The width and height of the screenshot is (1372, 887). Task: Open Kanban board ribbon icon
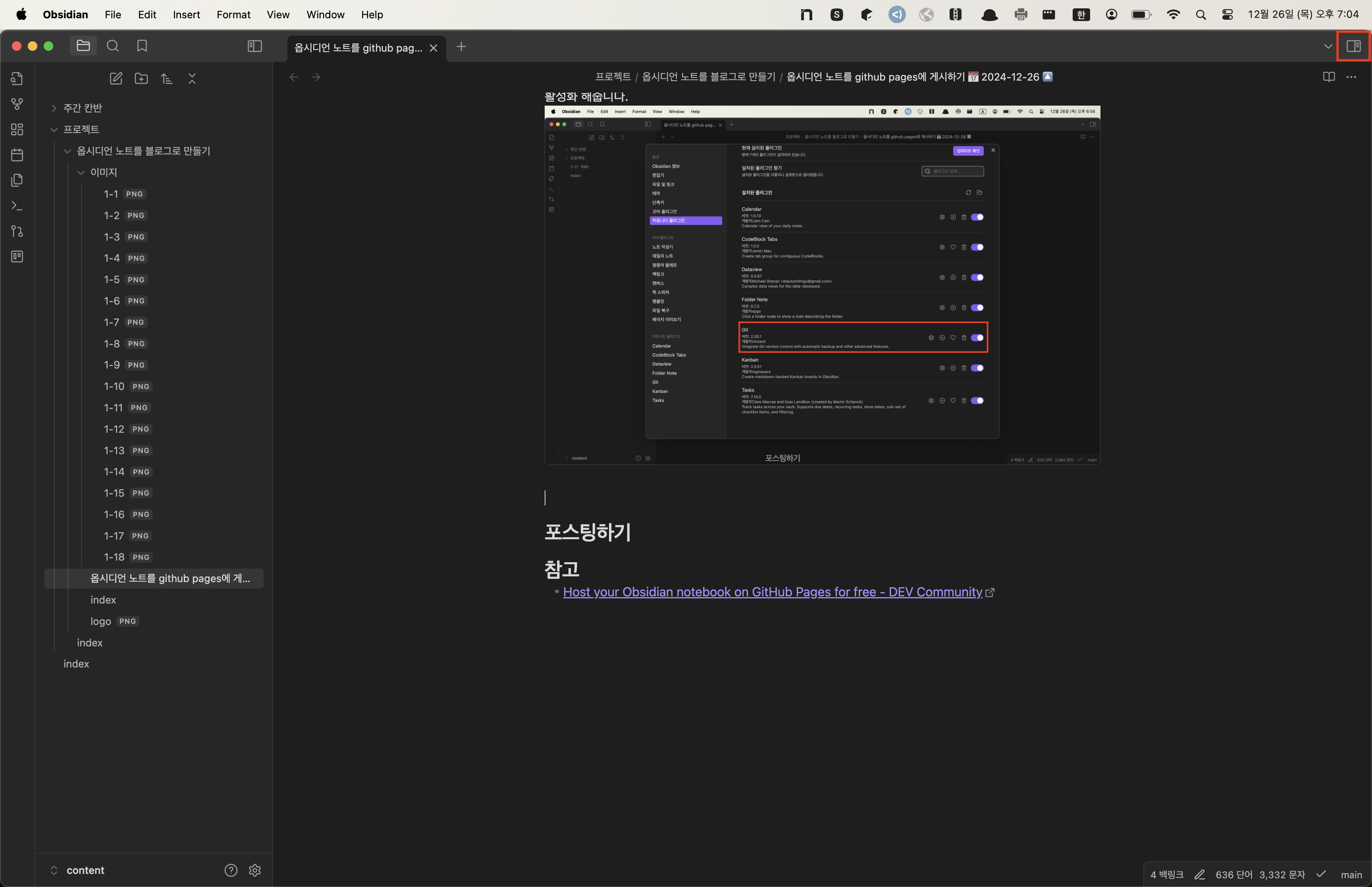coord(17,256)
